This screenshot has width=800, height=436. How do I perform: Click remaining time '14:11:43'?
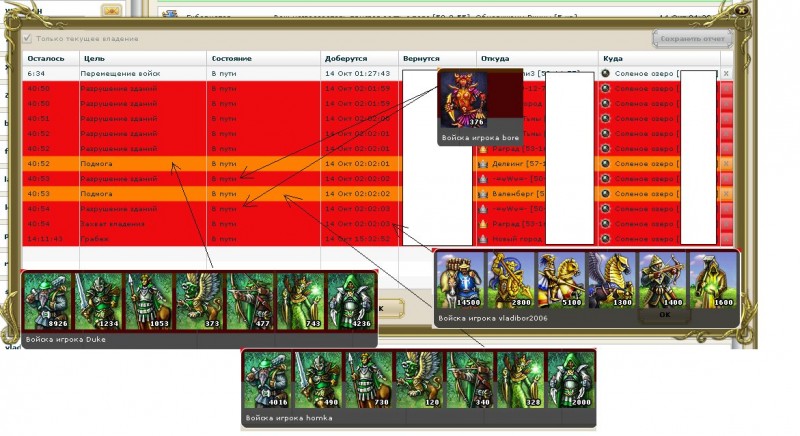45,239
